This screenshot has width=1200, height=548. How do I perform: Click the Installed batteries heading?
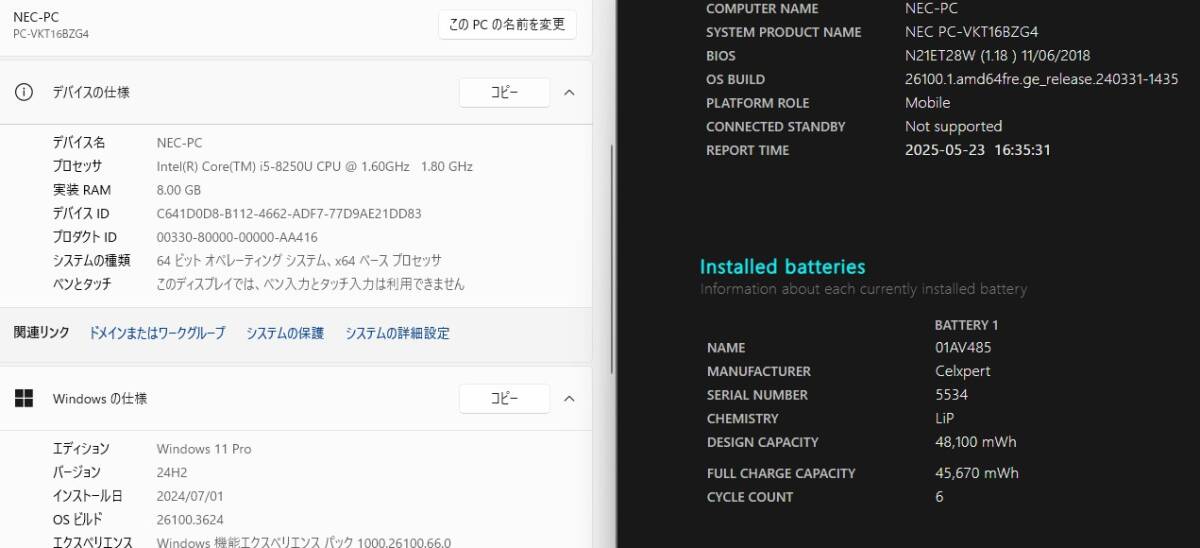782,267
